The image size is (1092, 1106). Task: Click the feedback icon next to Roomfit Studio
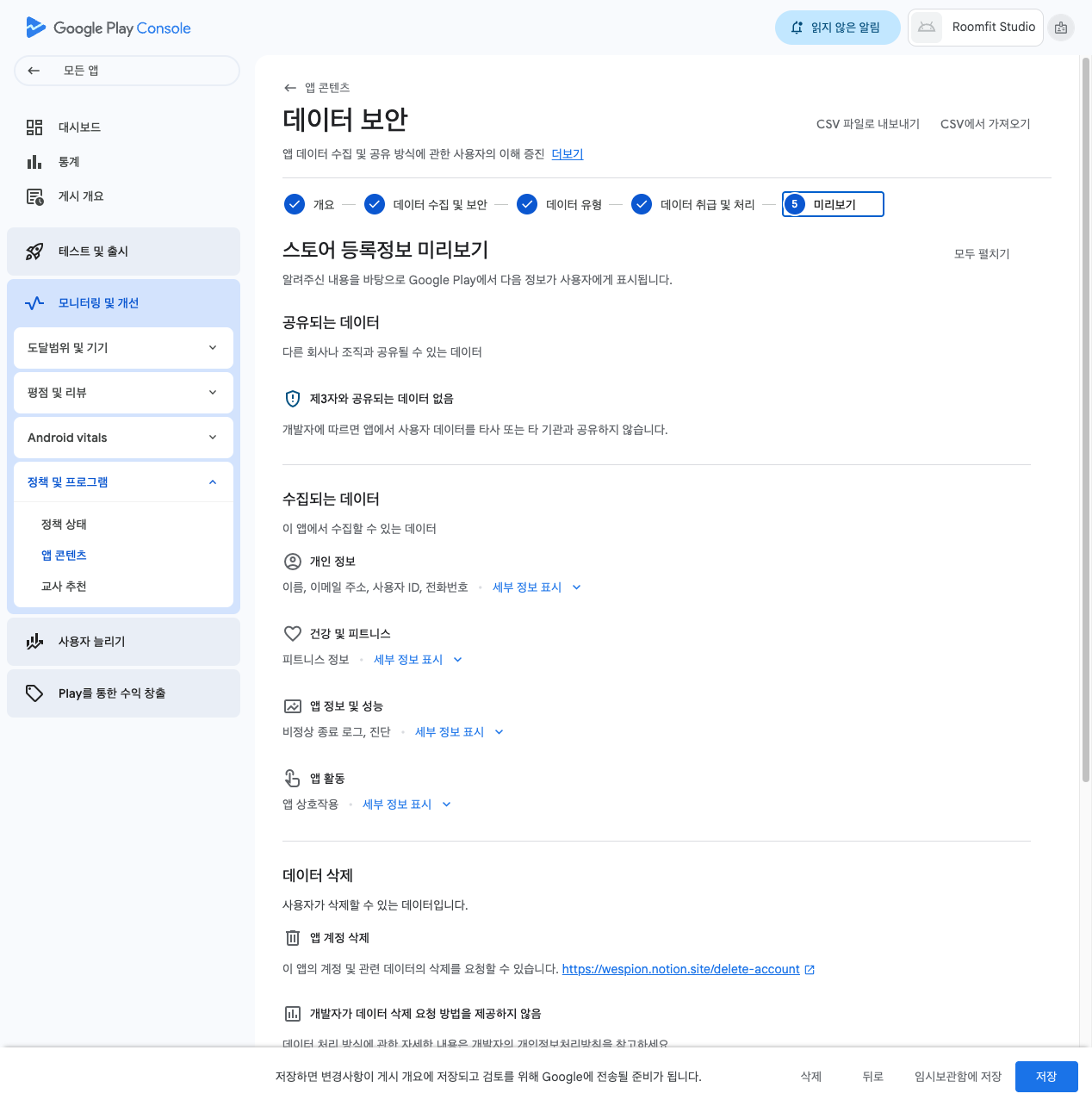[1061, 28]
